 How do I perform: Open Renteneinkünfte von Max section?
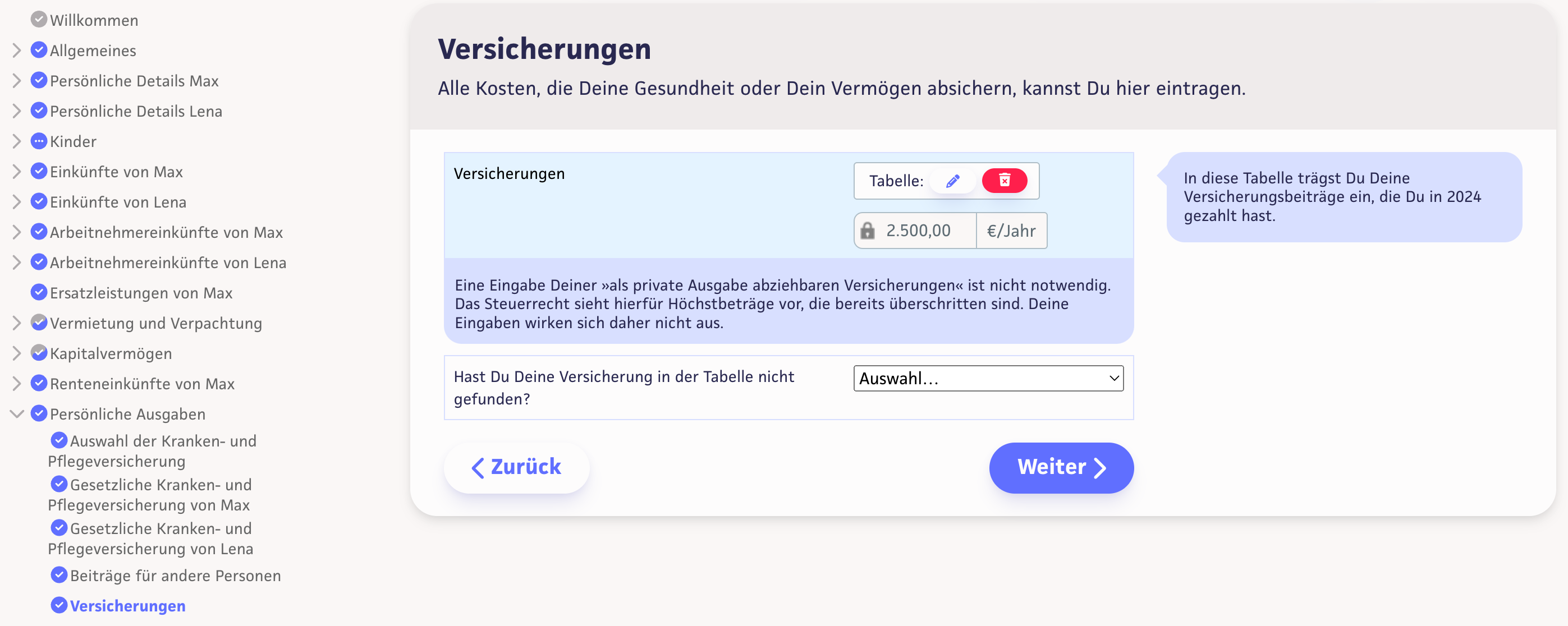tap(142, 384)
